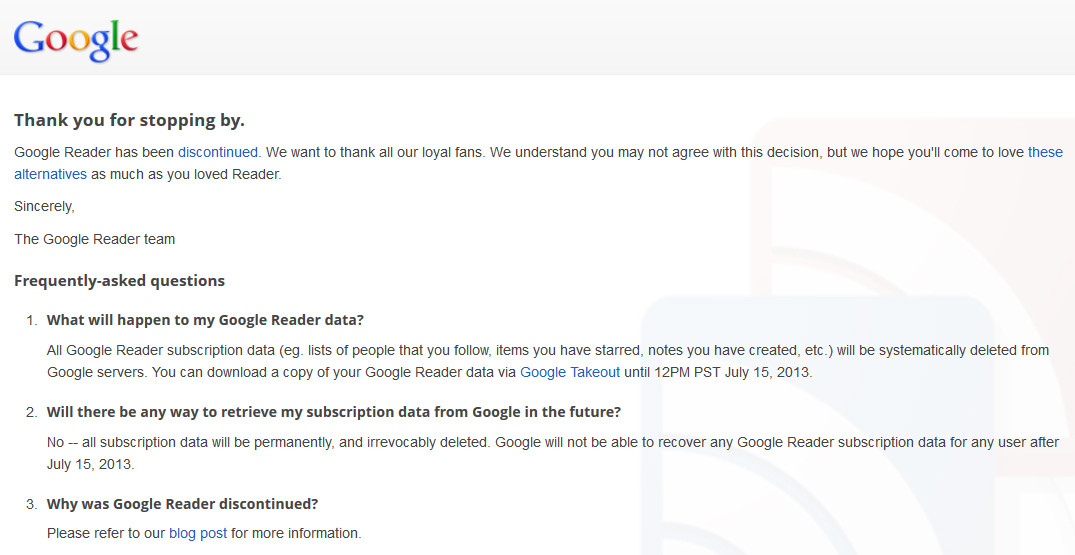The height and width of the screenshot is (555, 1075).
Task: Click "The Google Reader team" signature text
Action: (95, 239)
